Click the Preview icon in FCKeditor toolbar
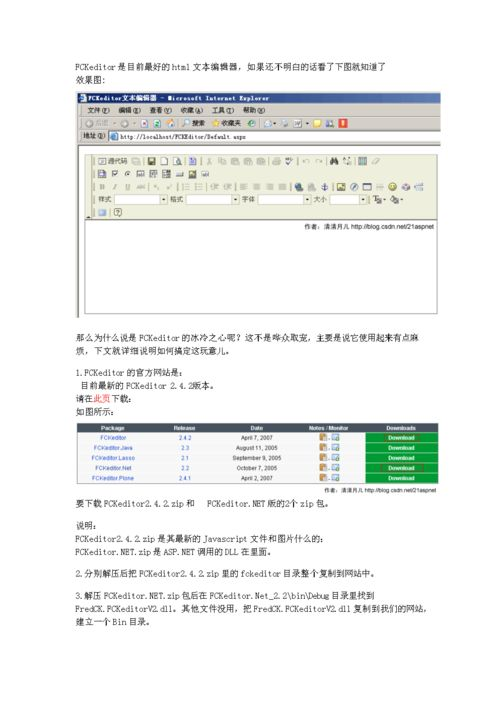This screenshot has width=500, height=707. [x=177, y=161]
